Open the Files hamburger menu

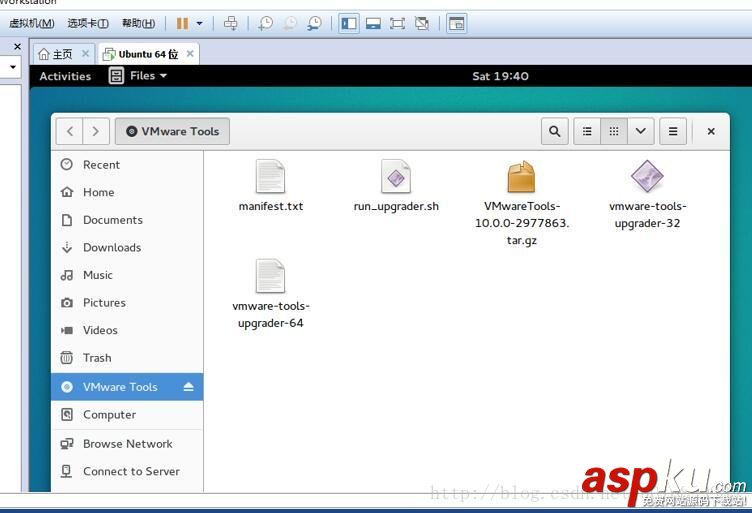tap(673, 131)
